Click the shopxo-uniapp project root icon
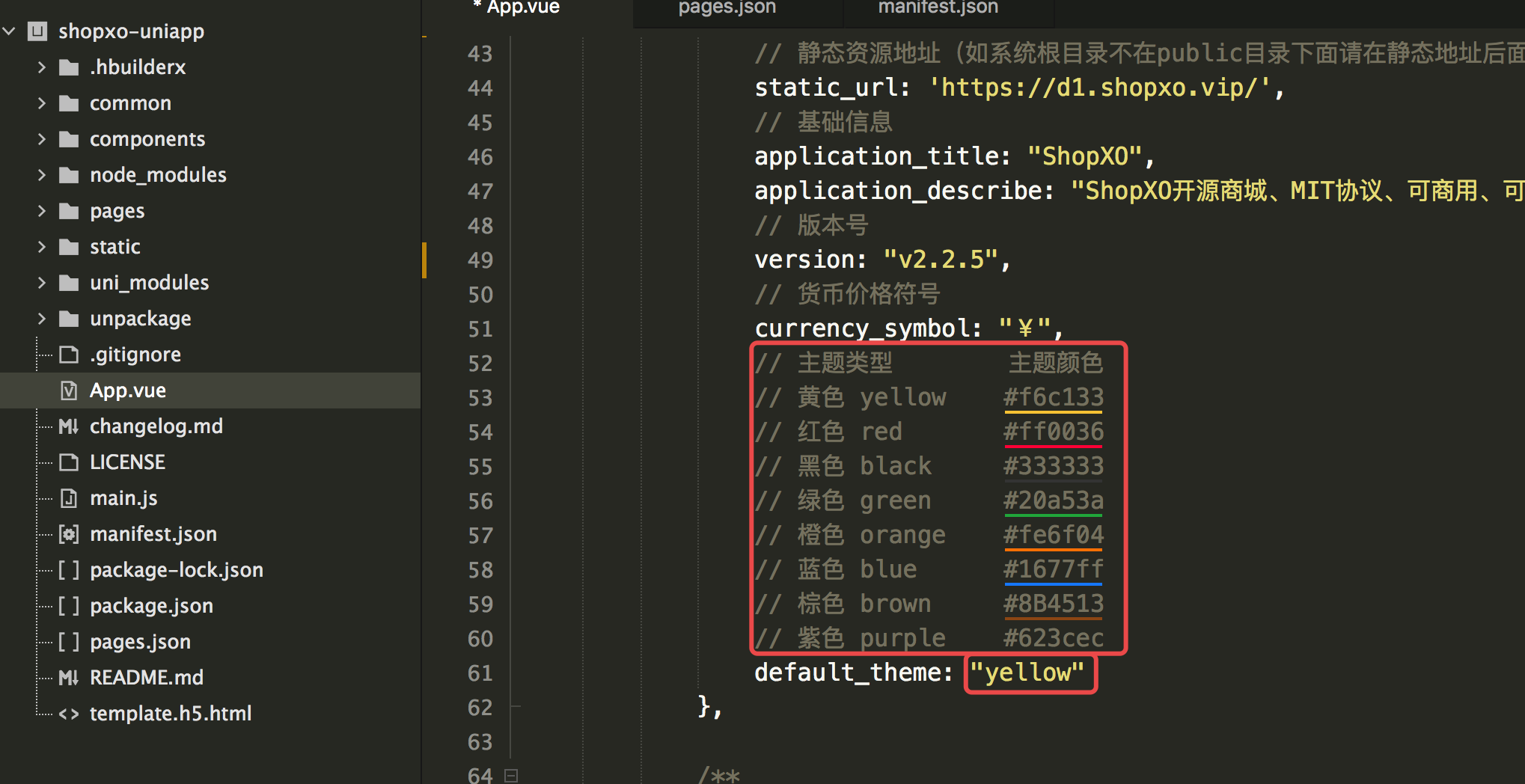The image size is (1525, 784). click(x=37, y=31)
